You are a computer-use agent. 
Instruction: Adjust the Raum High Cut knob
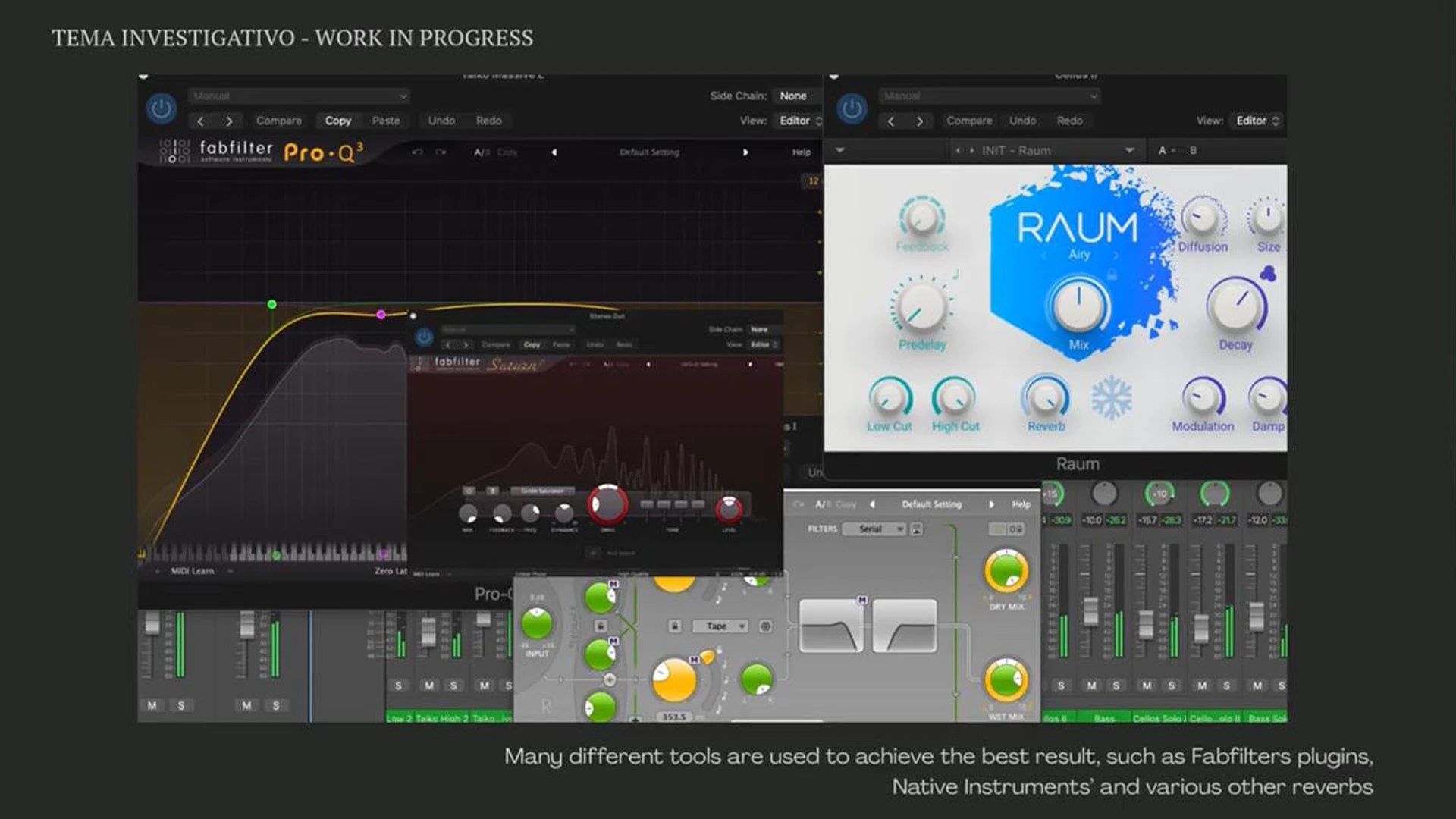click(954, 397)
